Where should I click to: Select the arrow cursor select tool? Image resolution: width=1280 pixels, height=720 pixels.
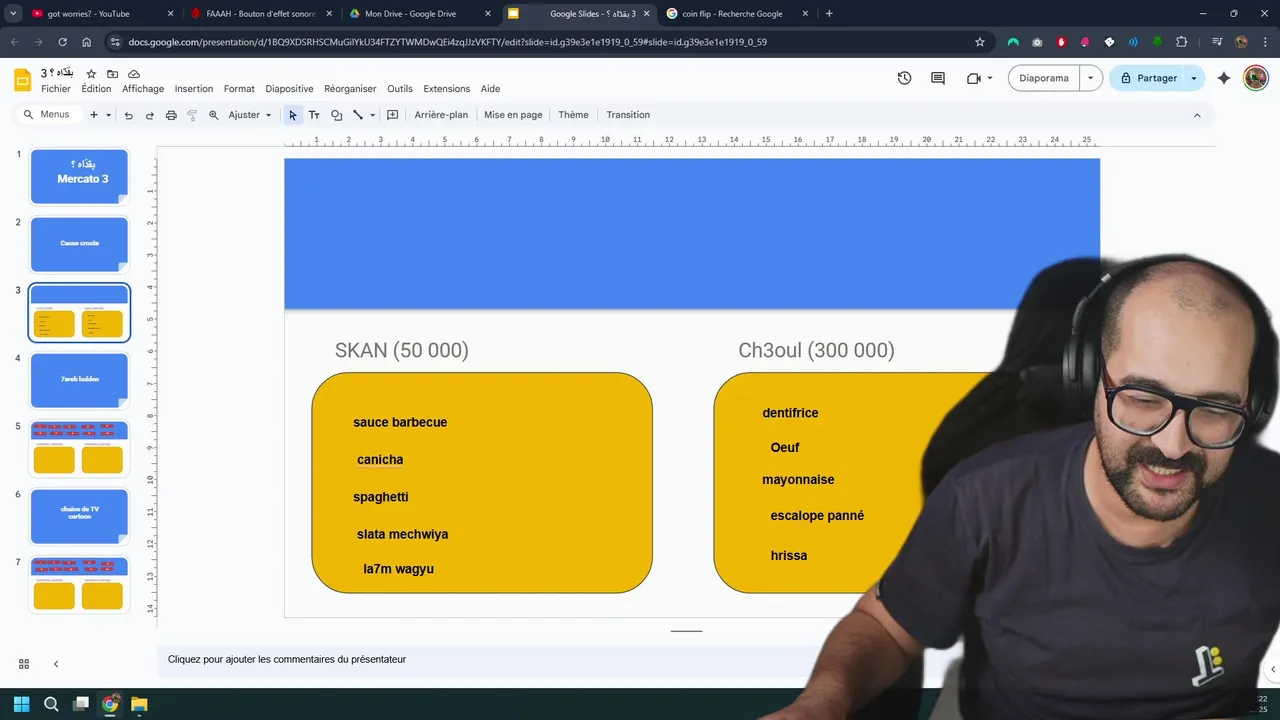[x=293, y=115]
